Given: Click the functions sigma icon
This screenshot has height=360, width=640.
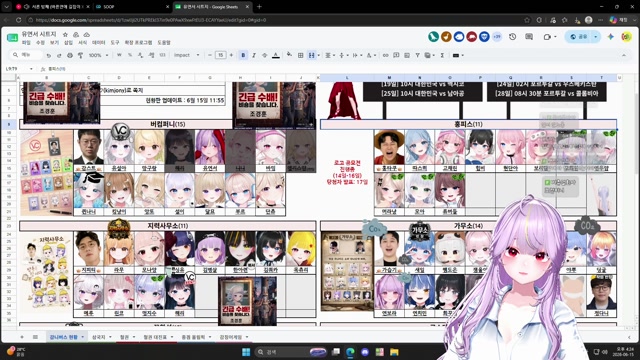Looking at the screenshot, I should [x=442, y=55].
